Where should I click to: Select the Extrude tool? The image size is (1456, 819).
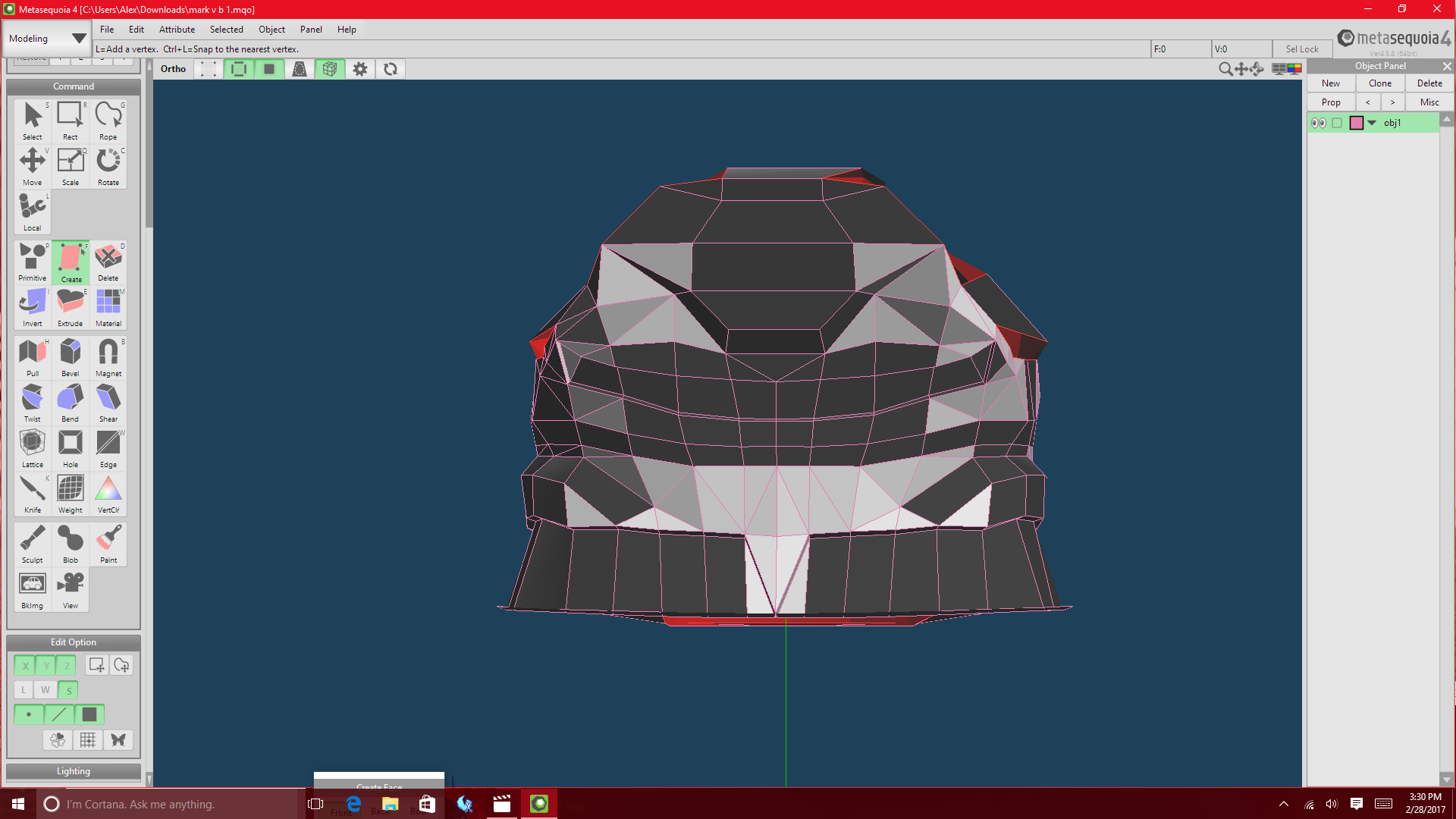tap(71, 307)
